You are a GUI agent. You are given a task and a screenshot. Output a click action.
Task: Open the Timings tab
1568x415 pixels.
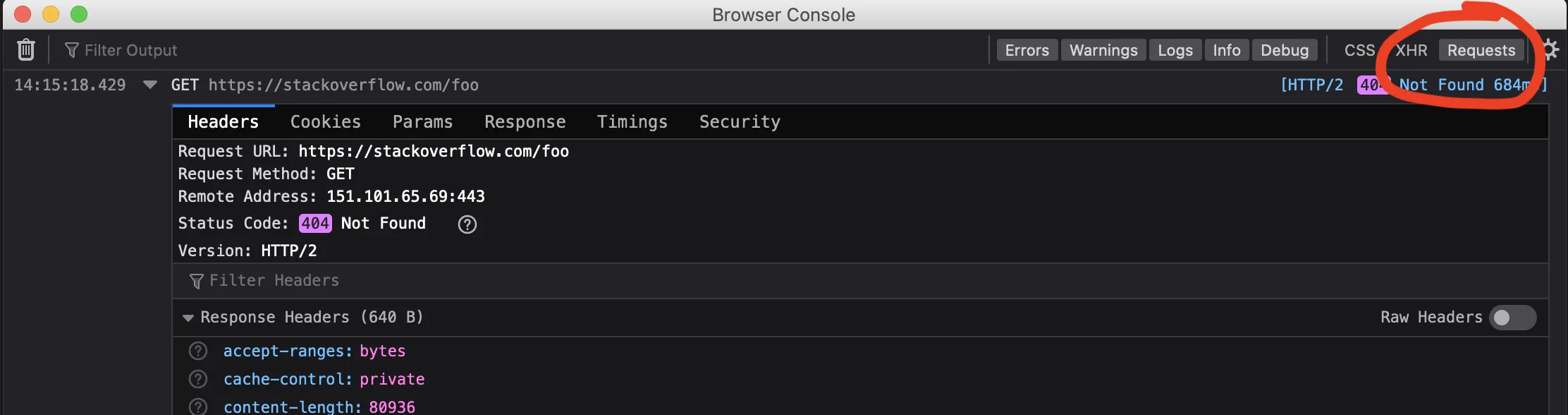pyautogui.click(x=632, y=121)
